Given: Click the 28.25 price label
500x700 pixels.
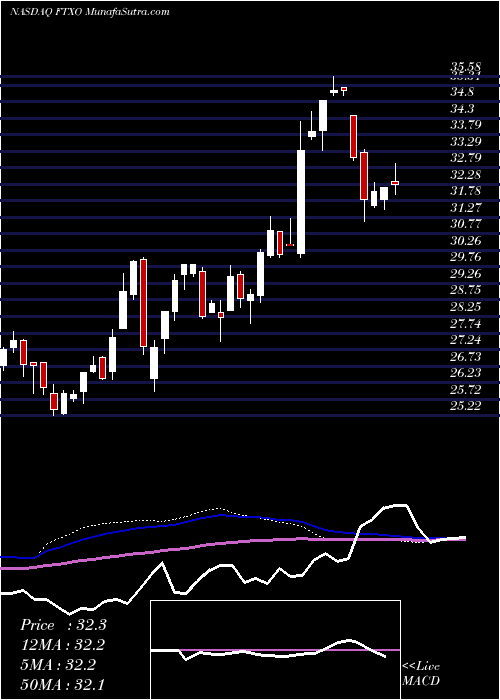Looking at the screenshot, I should click(466, 307).
